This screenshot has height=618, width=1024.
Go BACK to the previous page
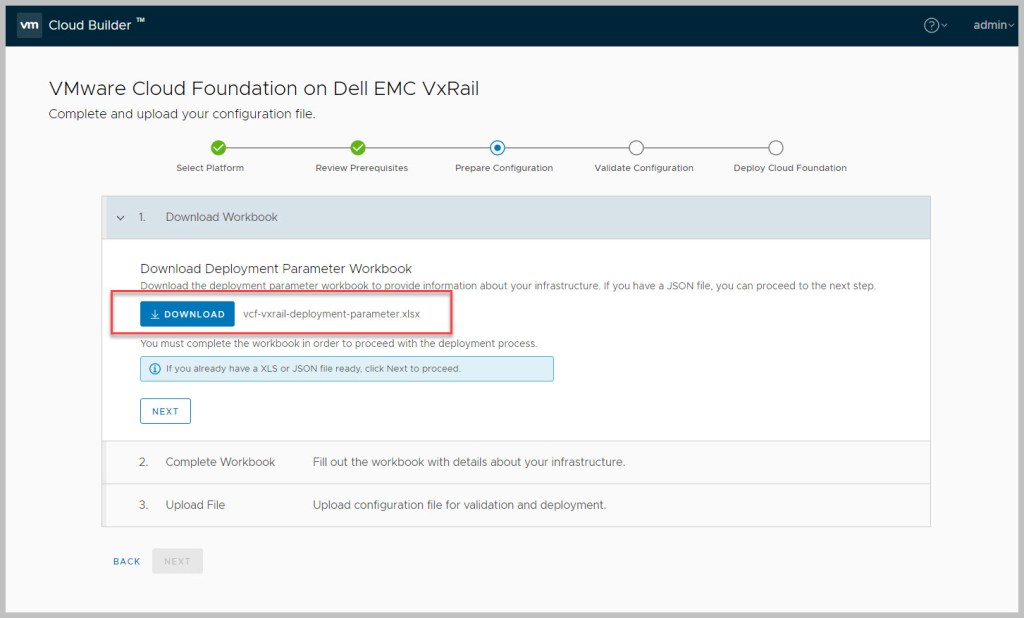click(127, 561)
